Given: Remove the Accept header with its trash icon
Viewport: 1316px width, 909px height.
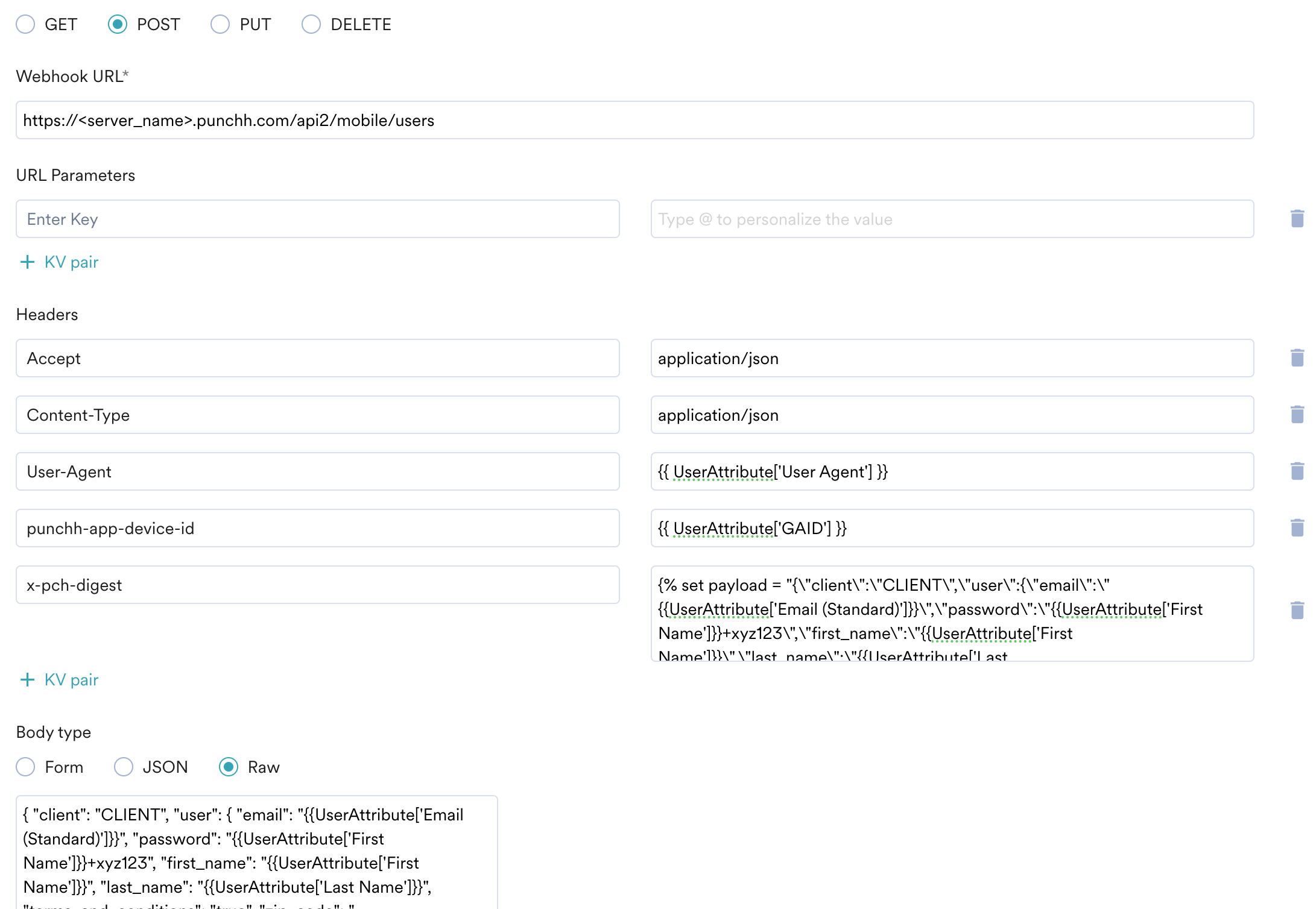Looking at the screenshot, I should pyautogui.click(x=1297, y=358).
